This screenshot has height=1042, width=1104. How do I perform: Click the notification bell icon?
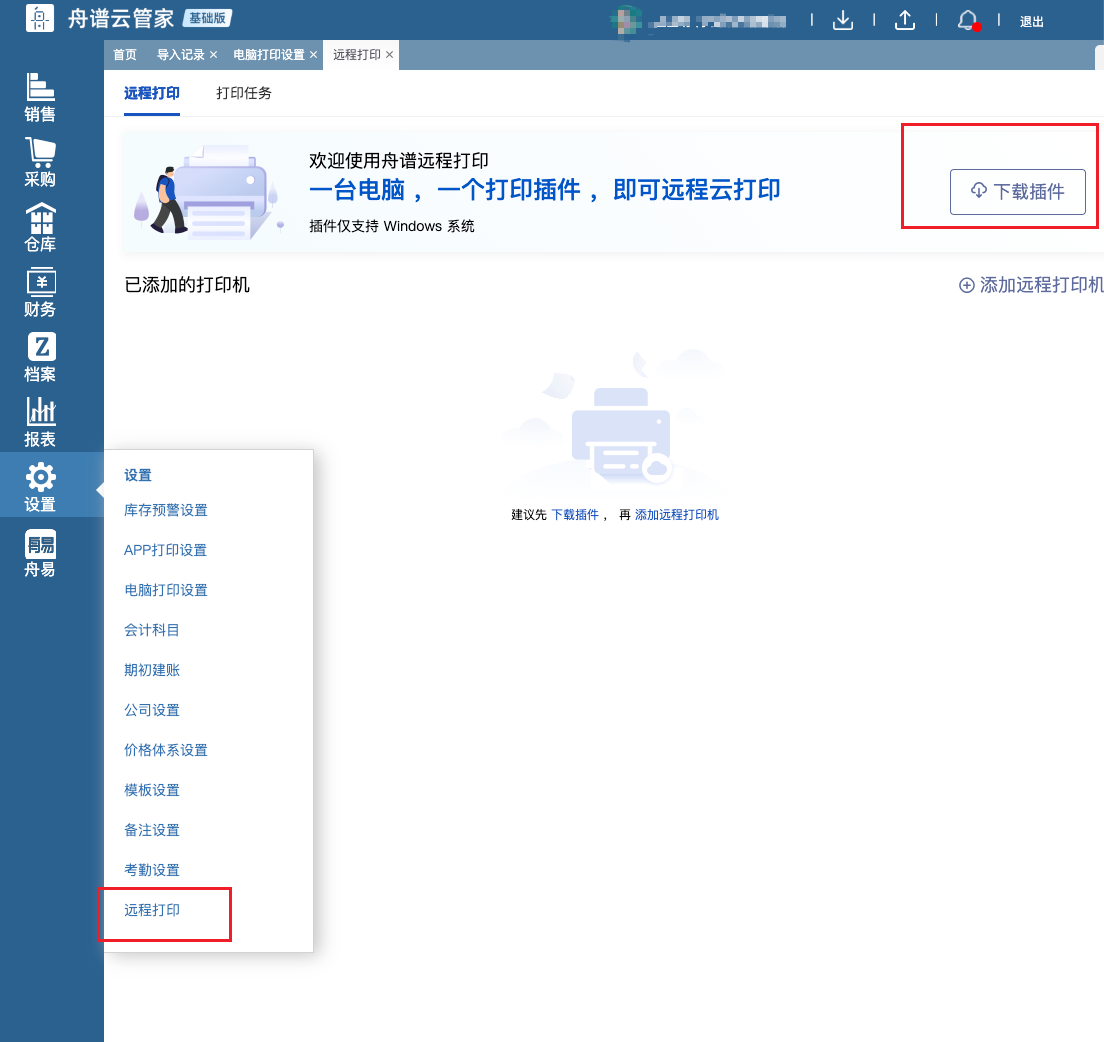coord(967,20)
